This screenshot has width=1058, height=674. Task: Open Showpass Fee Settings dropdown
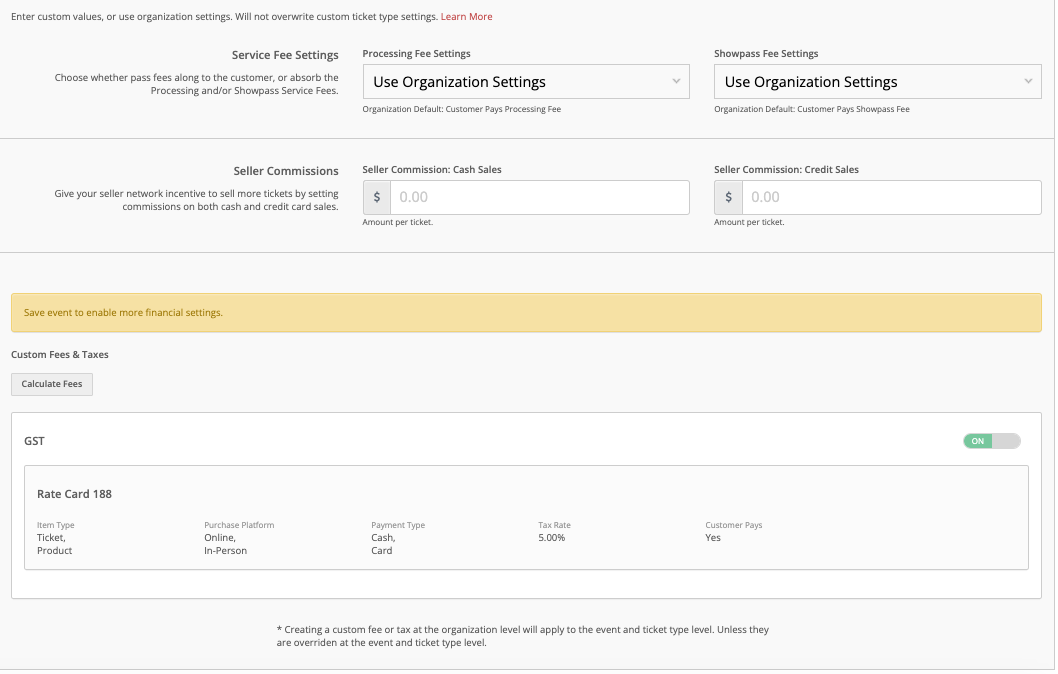tap(877, 82)
